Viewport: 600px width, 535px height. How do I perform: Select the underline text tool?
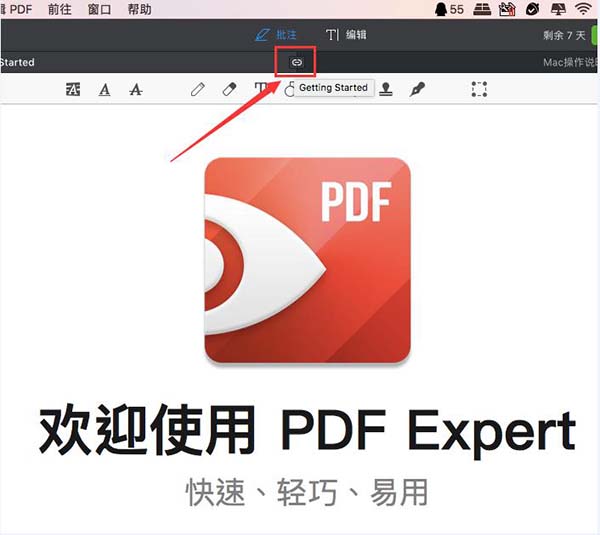click(x=104, y=90)
